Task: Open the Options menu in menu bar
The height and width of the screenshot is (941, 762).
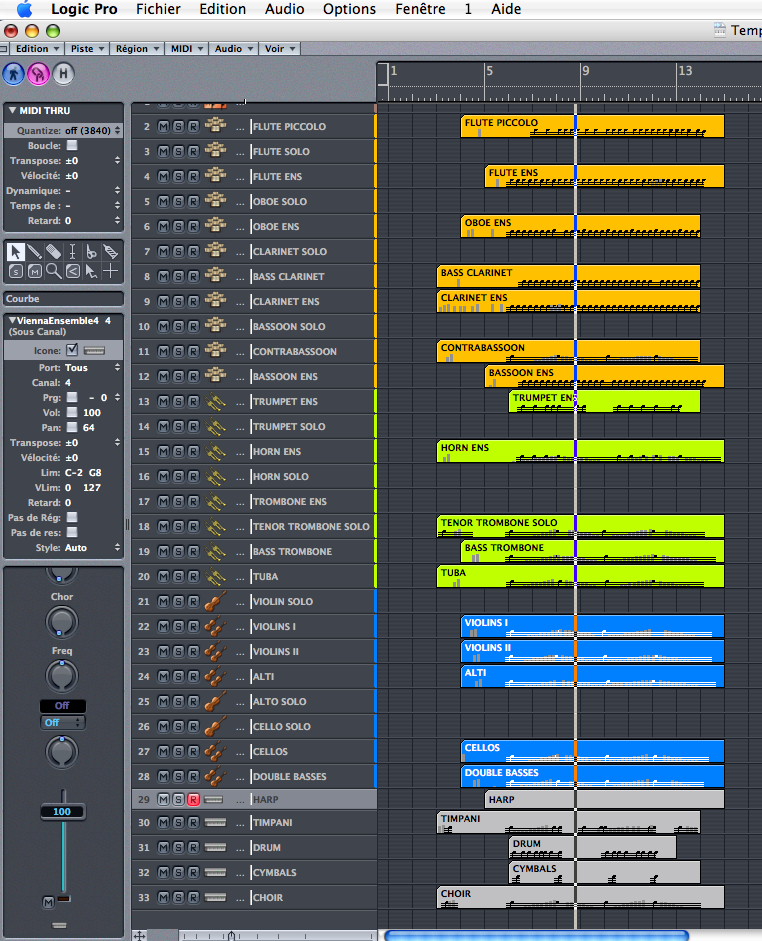Action: [349, 9]
